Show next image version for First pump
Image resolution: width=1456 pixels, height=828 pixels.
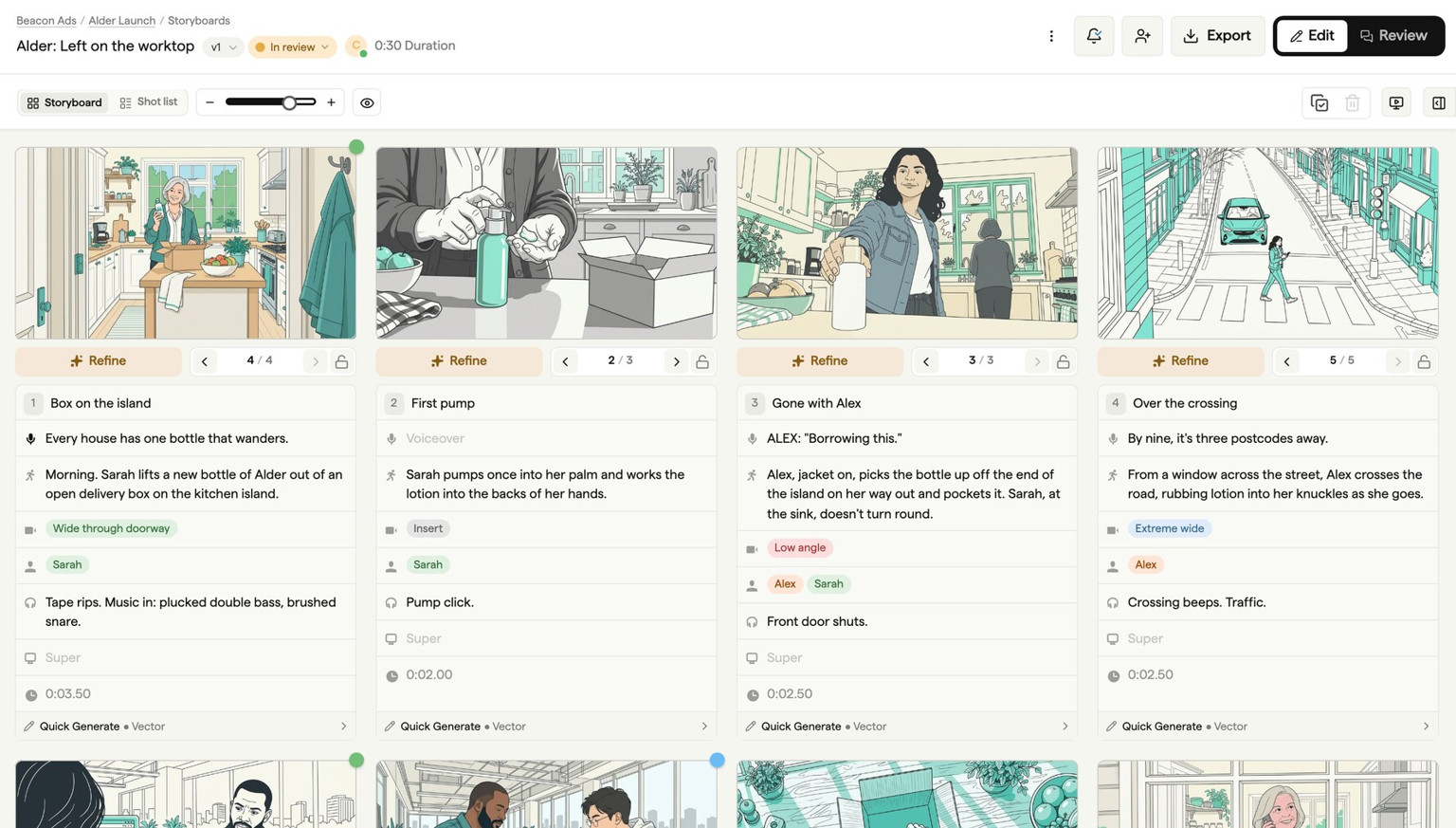point(676,361)
